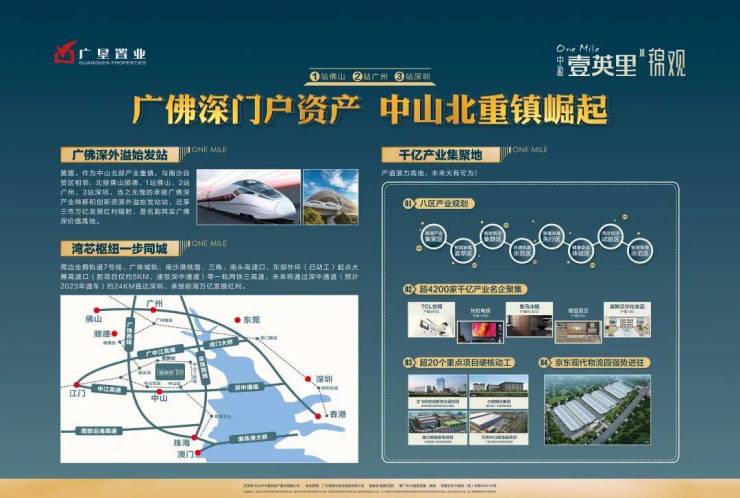Click the 中山 red city marker
The image size is (740, 498).
tap(160, 391)
